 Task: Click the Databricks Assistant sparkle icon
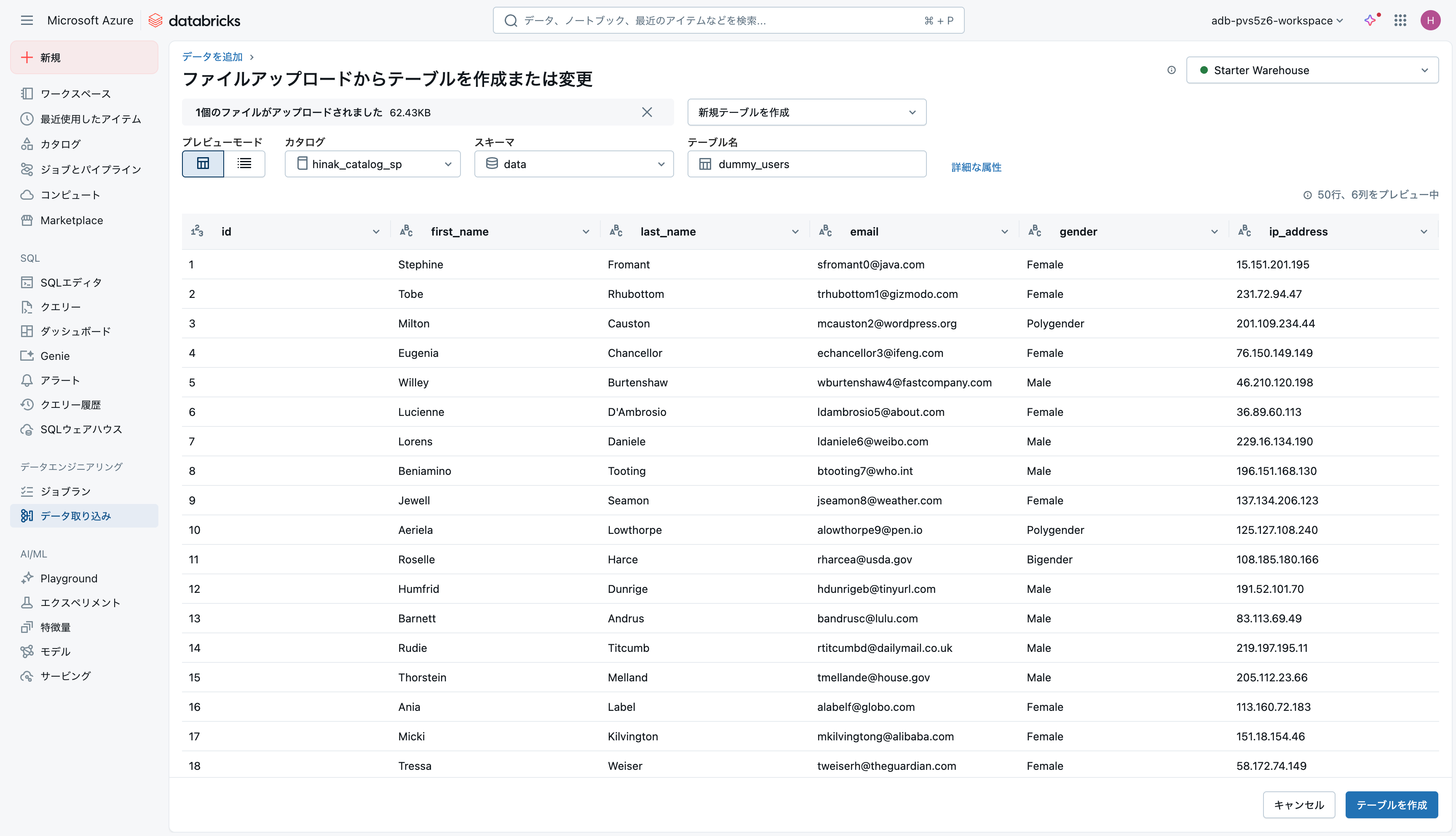[1370, 21]
